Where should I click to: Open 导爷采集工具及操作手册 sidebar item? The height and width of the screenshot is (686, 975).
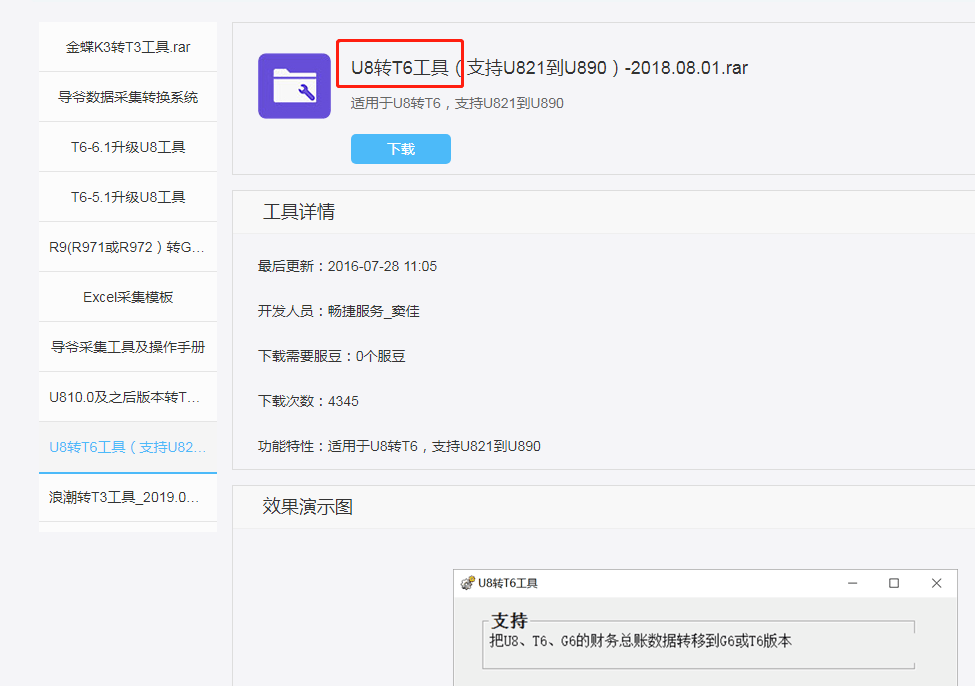[x=128, y=347]
